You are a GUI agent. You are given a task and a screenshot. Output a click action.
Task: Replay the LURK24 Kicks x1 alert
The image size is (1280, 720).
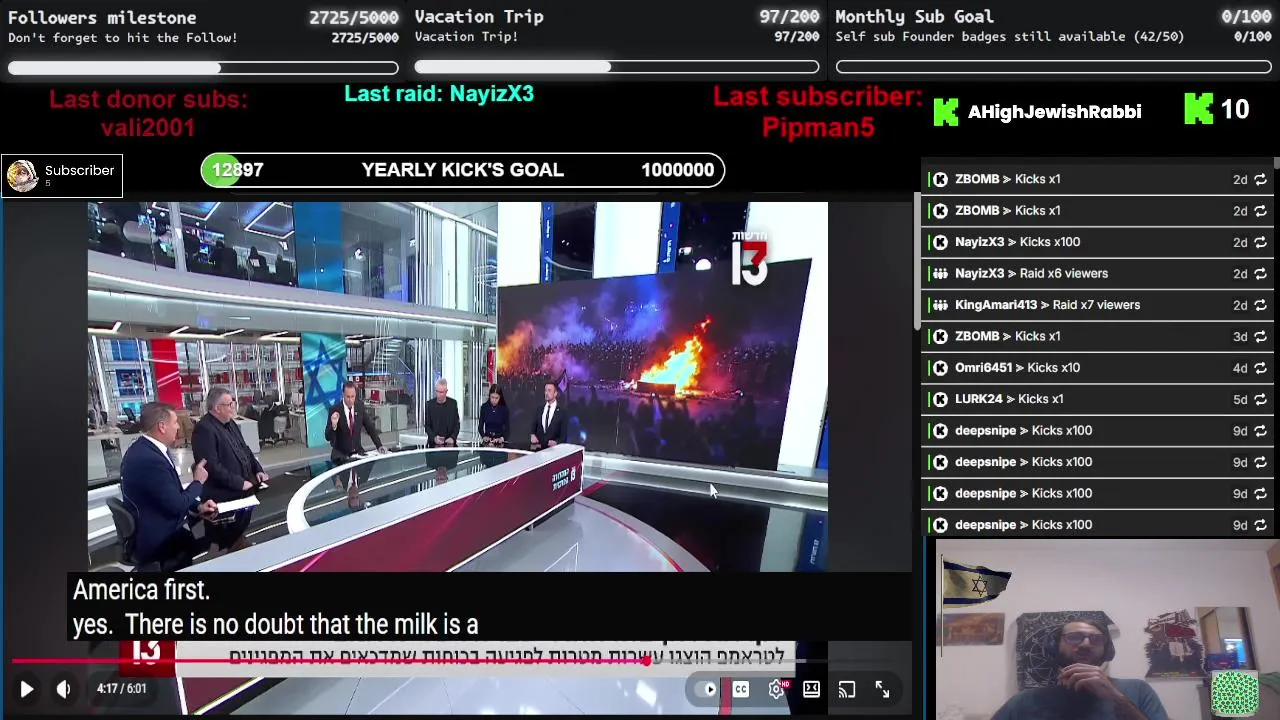pyautogui.click(x=1260, y=399)
